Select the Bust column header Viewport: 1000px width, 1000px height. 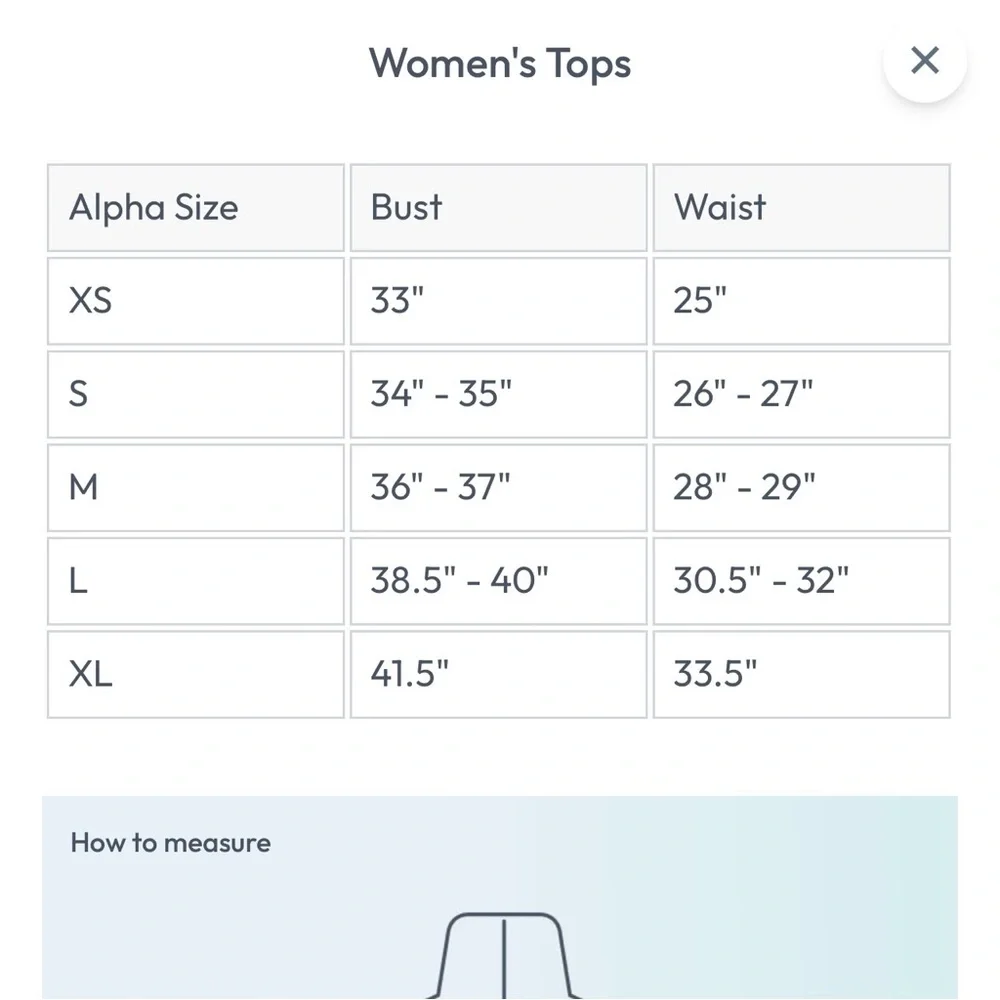[x=406, y=208]
